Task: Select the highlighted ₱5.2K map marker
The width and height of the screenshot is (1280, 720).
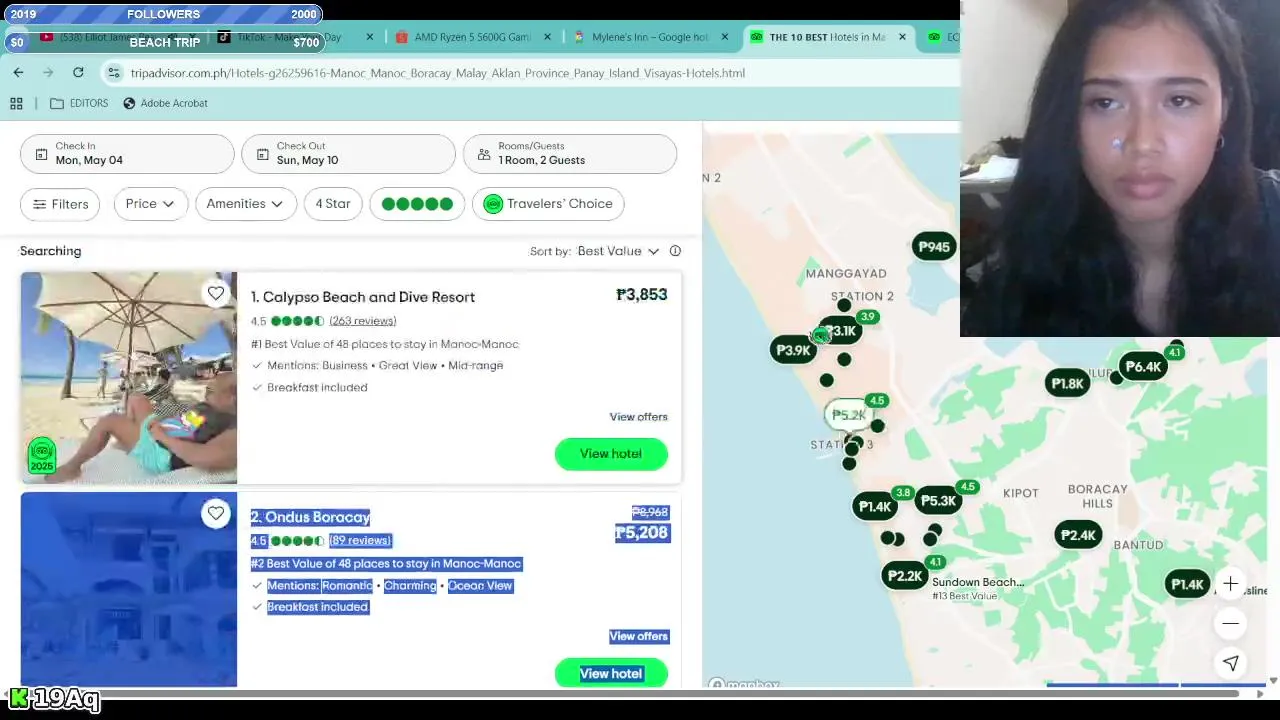Action: [848, 415]
